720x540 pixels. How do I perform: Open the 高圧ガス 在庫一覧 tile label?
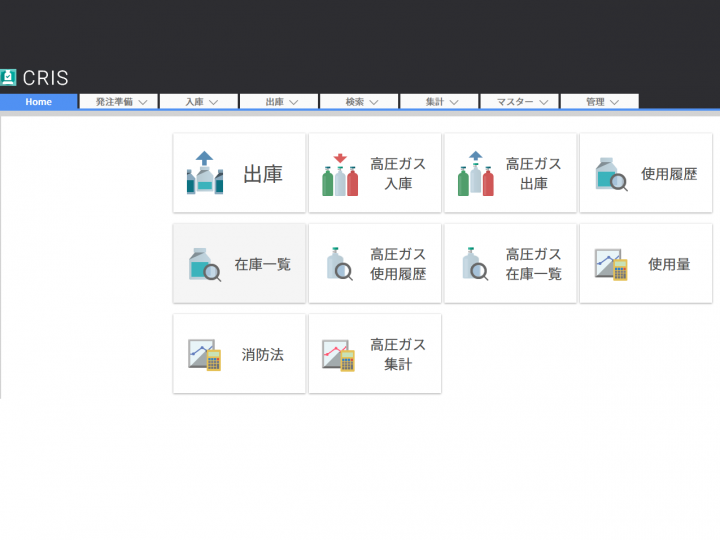tap(534, 264)
